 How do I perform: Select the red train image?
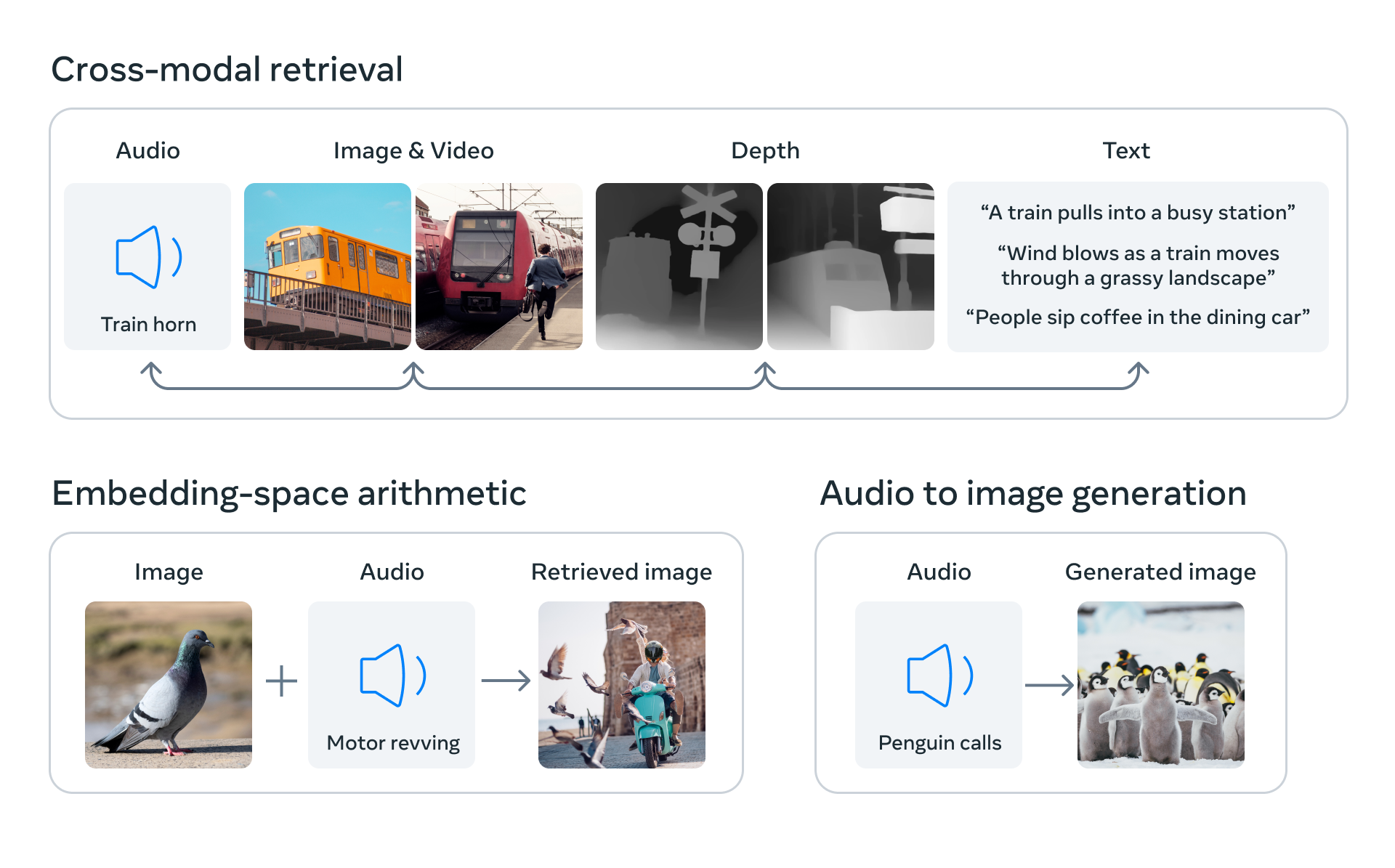pyautogui.click(x=498, y=267)
